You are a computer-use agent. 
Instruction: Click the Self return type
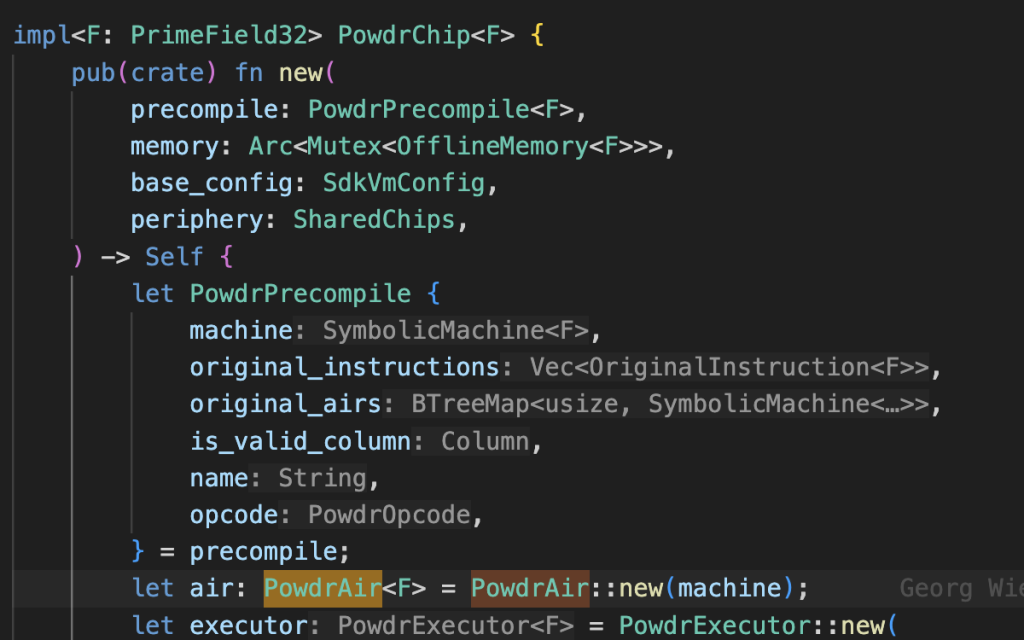pos(175,257)
